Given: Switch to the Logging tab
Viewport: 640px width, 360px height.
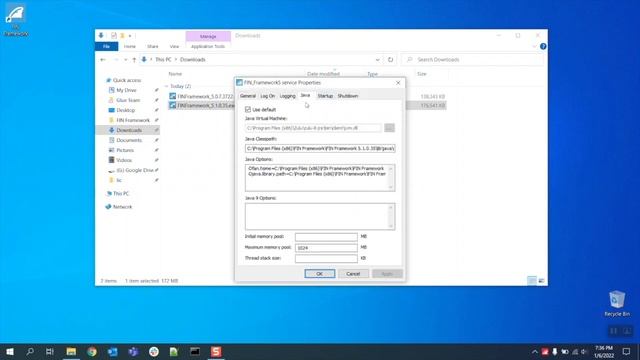Looking at the screenshot, I should pyautogui.click(x=287, y=96).
